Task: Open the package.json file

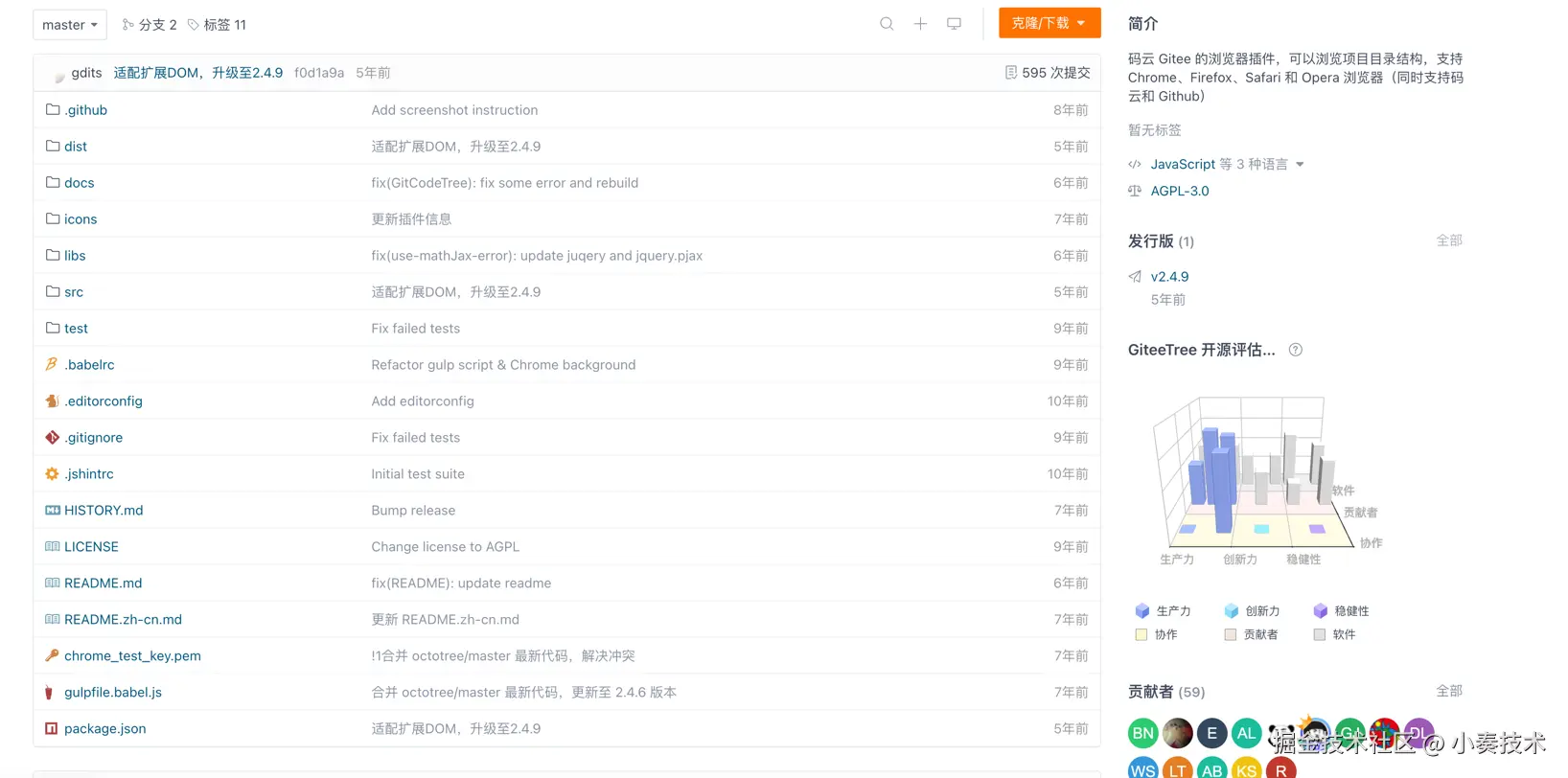Action: [x=105, y=729]
